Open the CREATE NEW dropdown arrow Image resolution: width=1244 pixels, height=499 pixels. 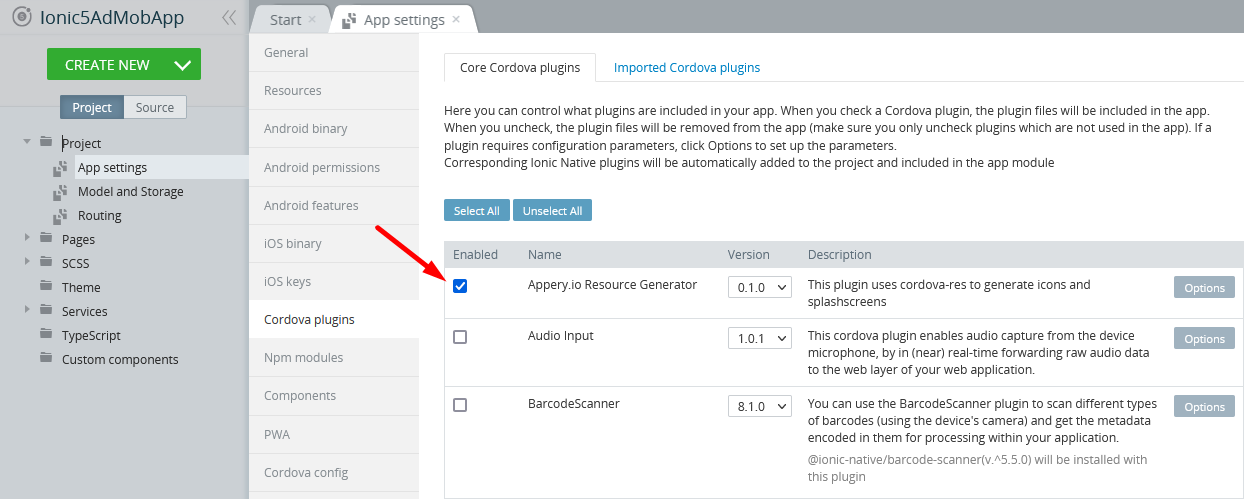182,65
